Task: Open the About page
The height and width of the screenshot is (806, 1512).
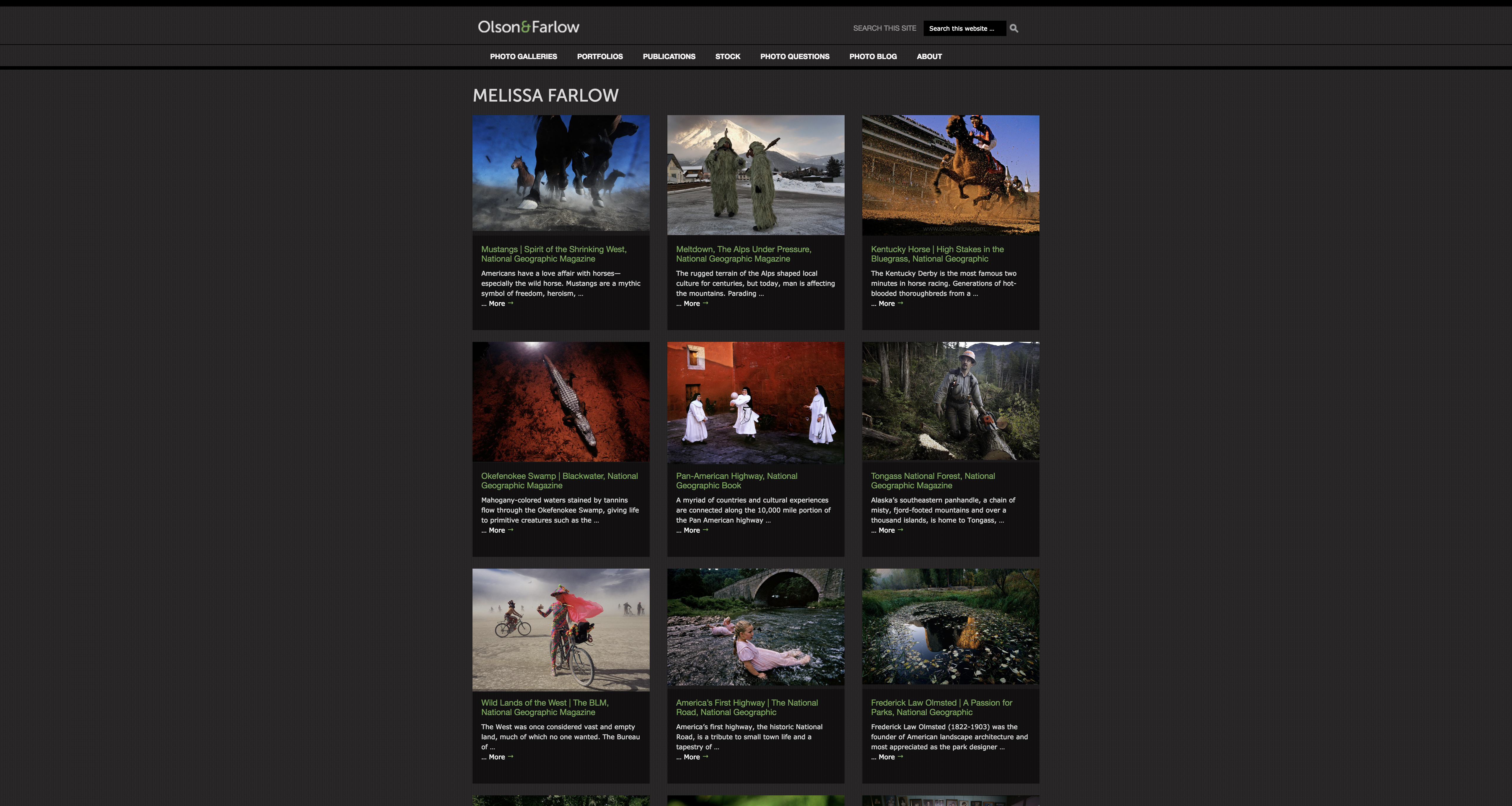Action: coord(928,56)
